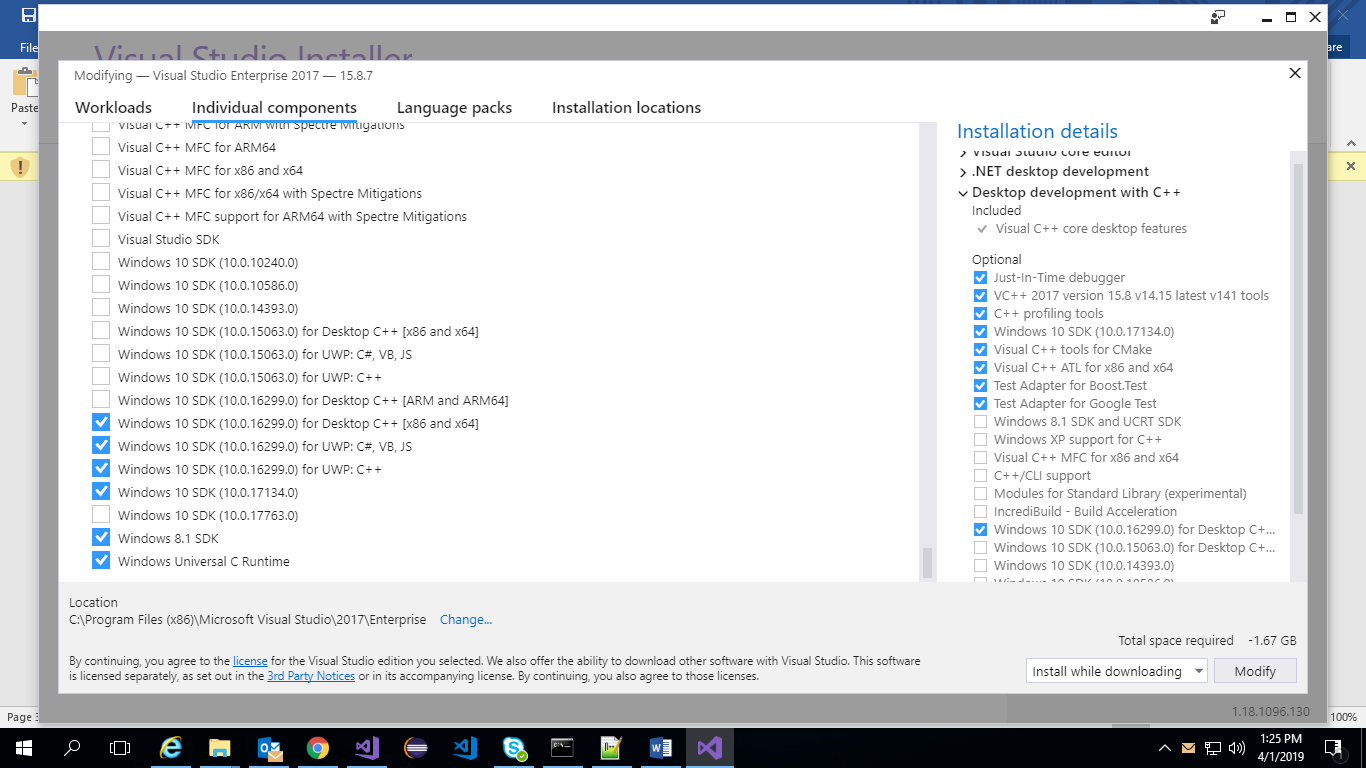Open Outlook from the taskbar

click(x=269, y=747)
